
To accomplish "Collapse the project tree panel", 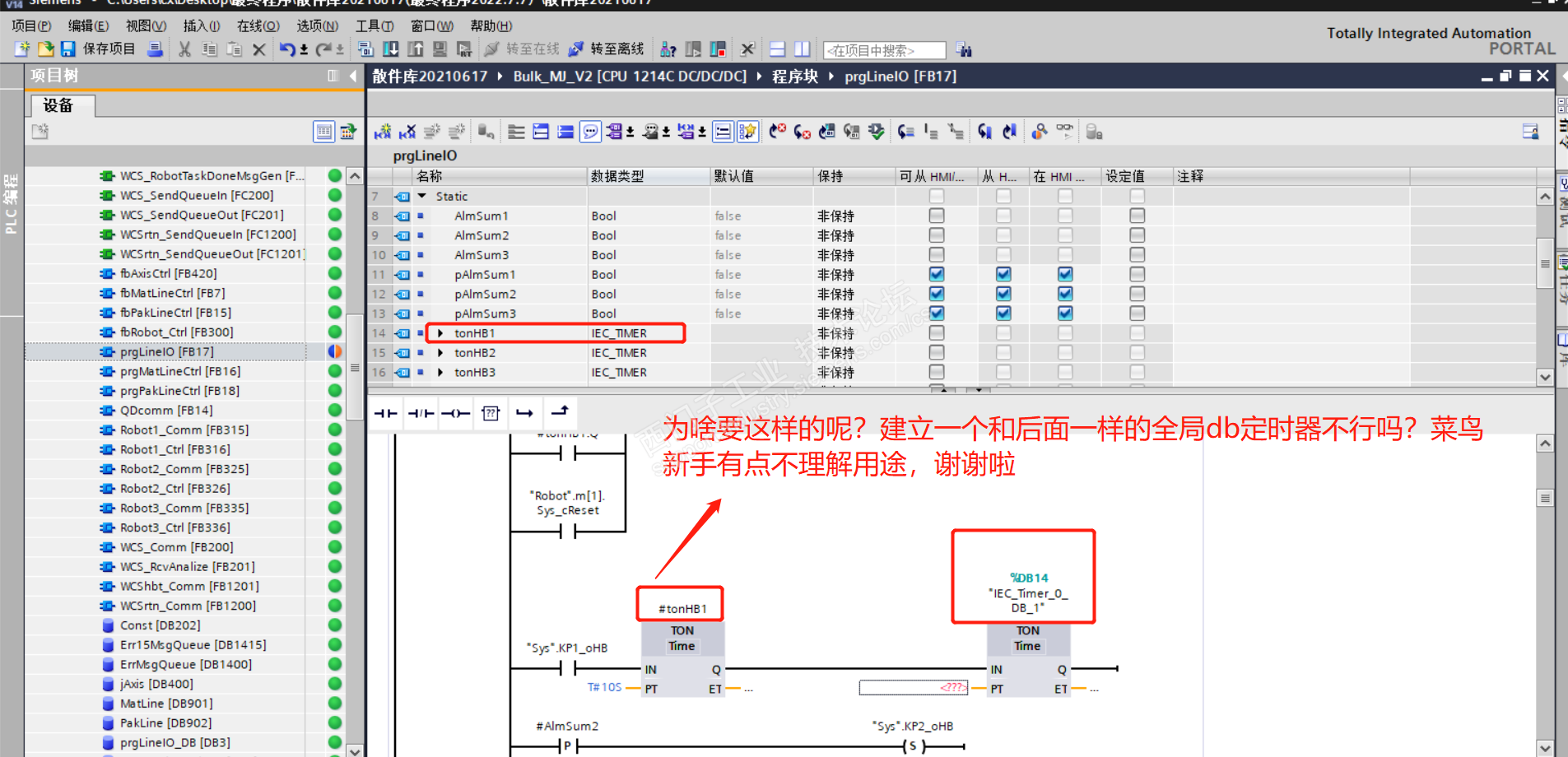I will point(353,76).
